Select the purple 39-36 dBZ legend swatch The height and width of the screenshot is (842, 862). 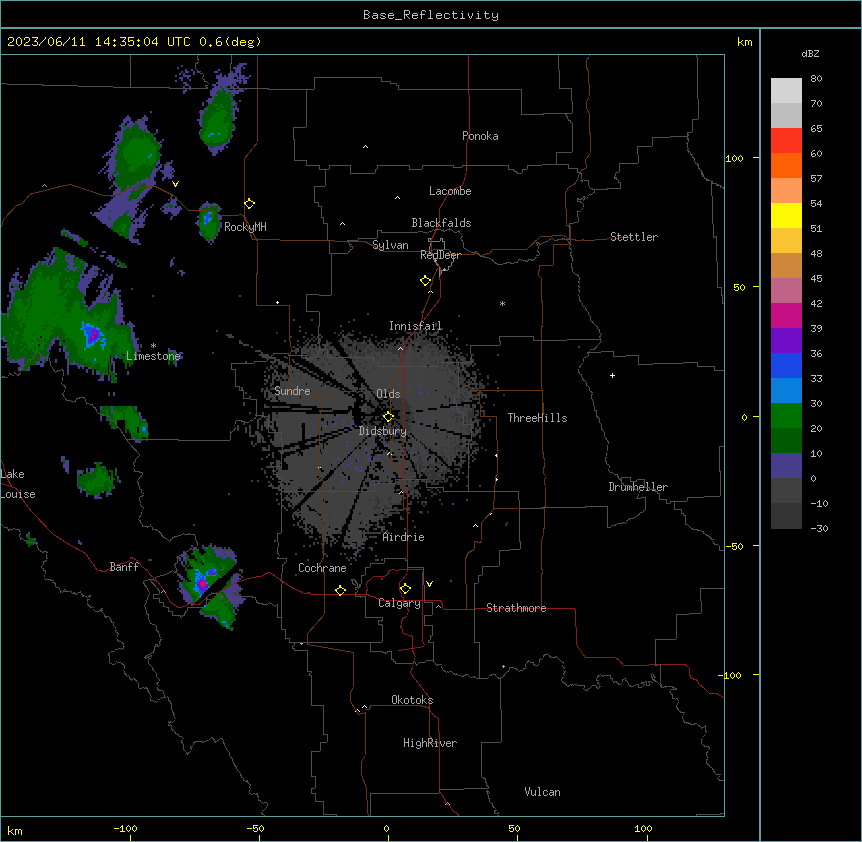(786, 340)
